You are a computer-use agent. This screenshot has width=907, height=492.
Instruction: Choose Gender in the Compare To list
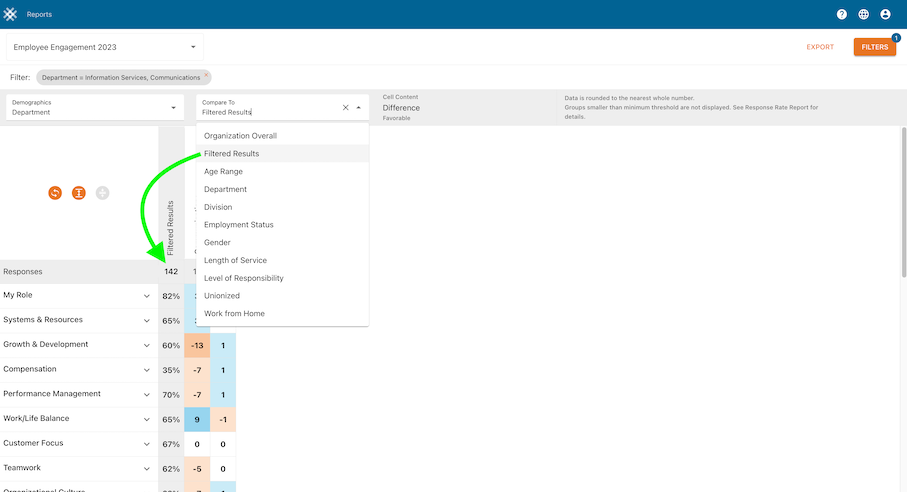pos(217,243)
